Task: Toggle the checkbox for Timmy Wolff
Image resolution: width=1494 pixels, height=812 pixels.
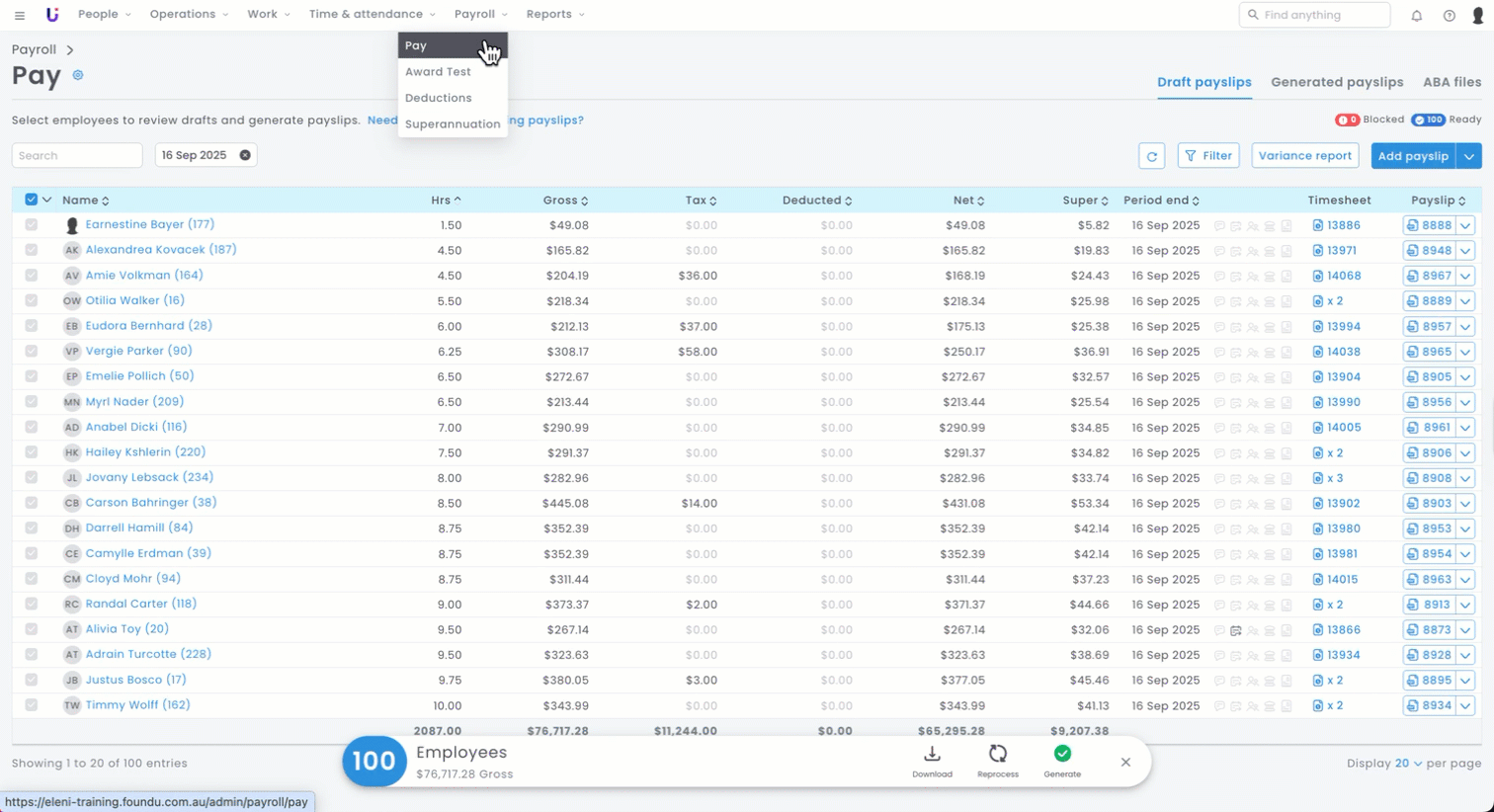Action: 32,705
